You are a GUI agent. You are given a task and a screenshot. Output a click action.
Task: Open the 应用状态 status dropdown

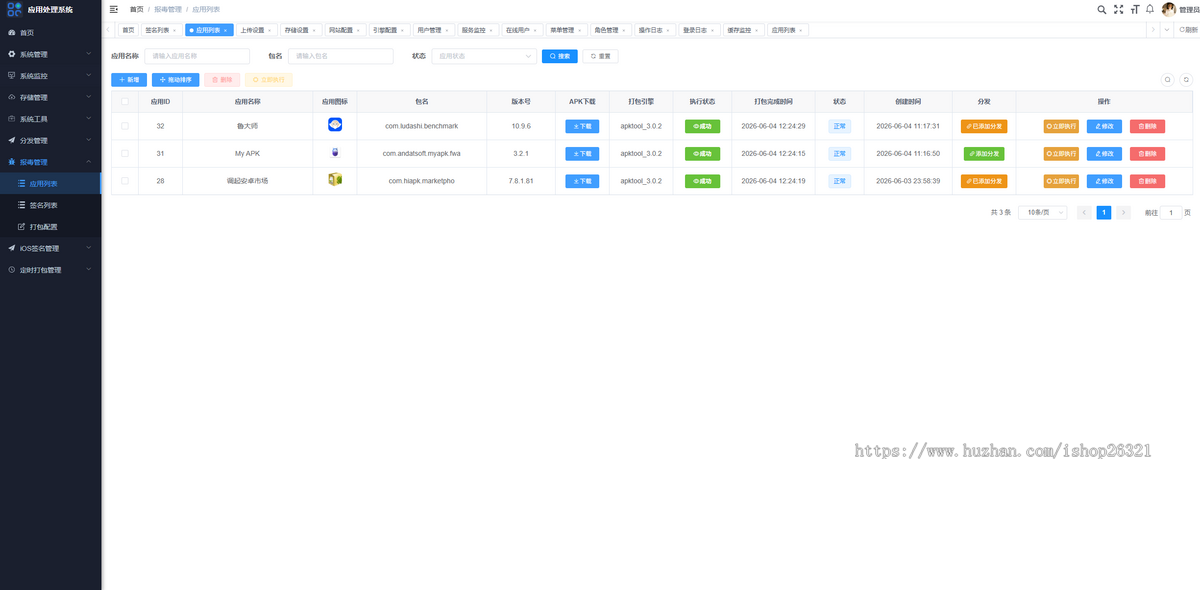(485, 56)
